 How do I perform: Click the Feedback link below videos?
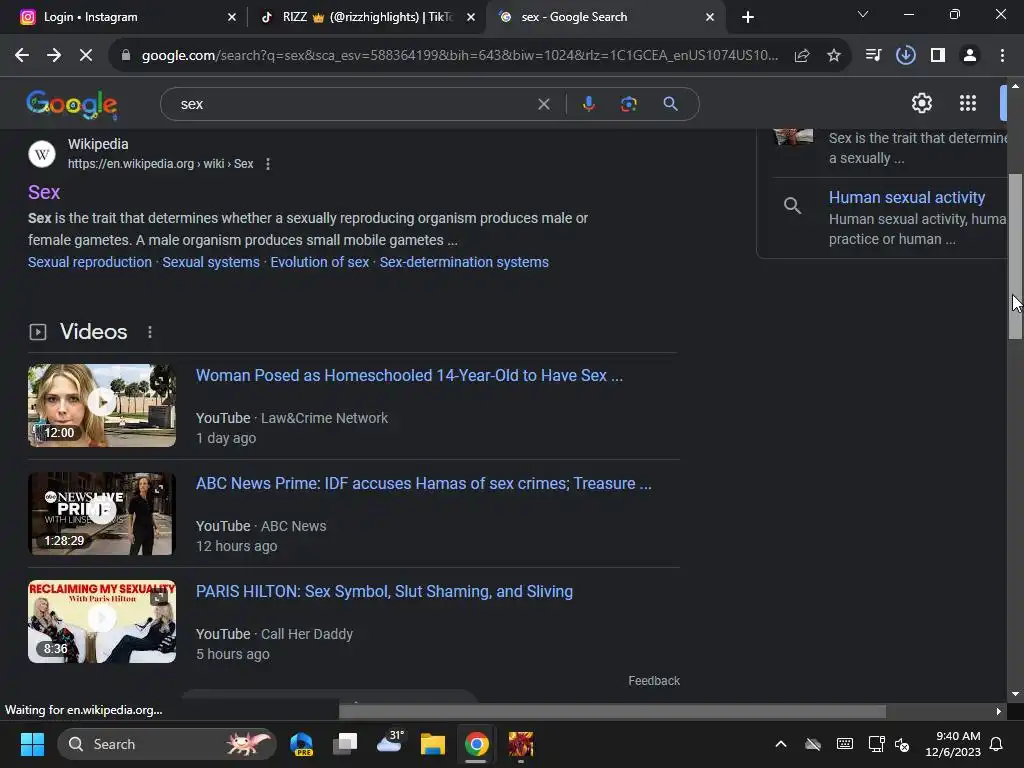pos(654,681)
